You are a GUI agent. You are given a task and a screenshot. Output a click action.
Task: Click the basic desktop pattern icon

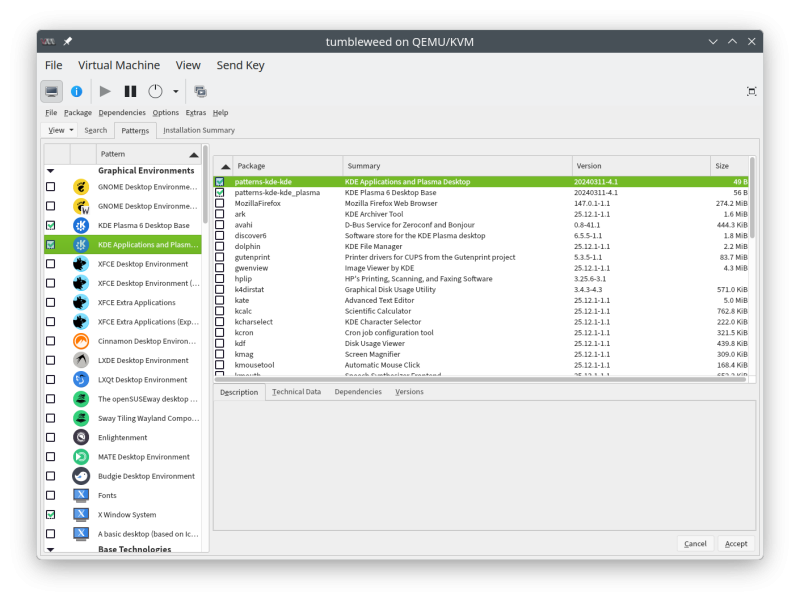click(81, 534)
